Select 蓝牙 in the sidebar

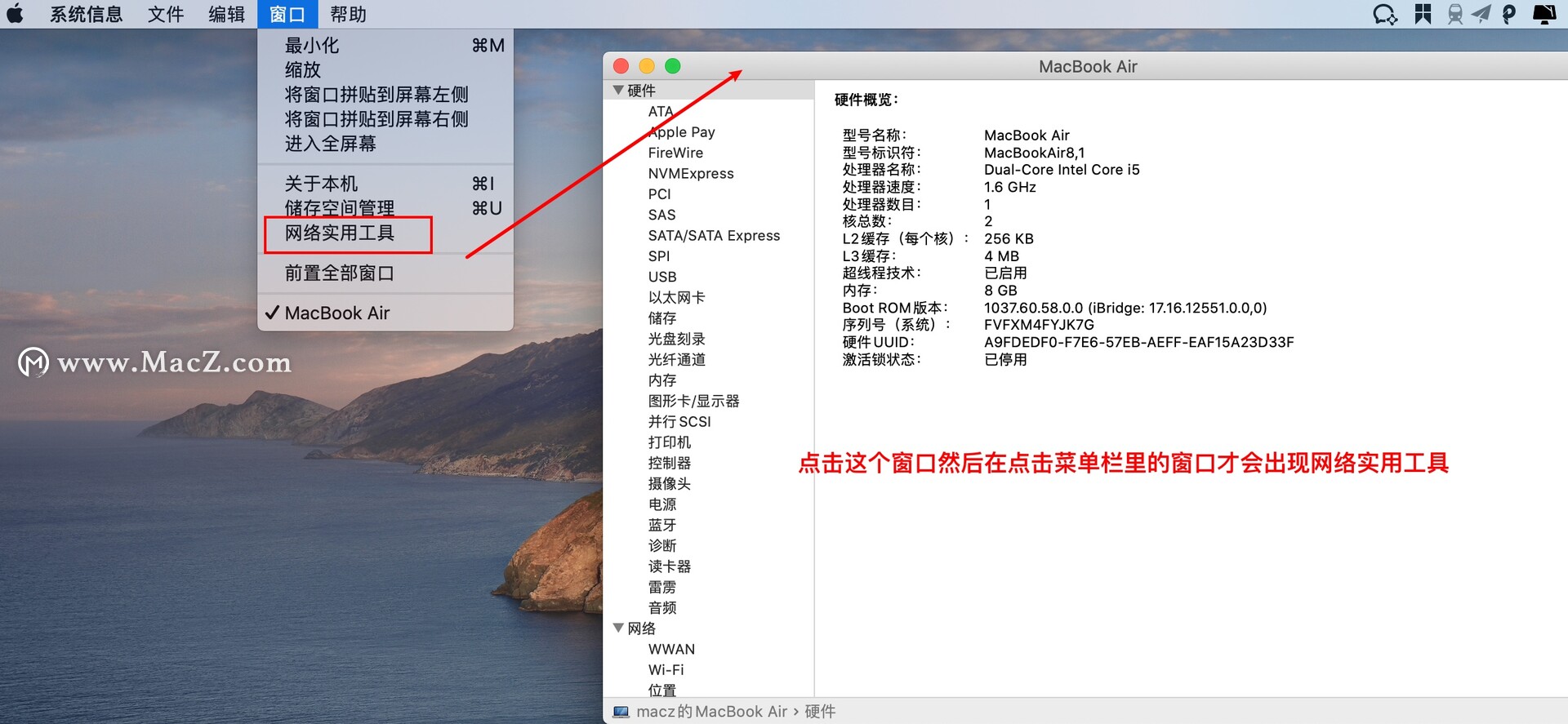click(x=662, y=525)
